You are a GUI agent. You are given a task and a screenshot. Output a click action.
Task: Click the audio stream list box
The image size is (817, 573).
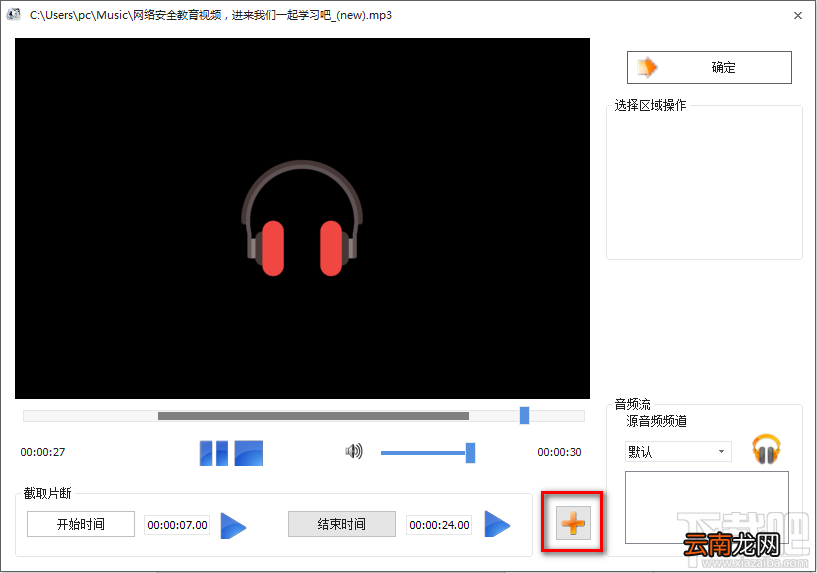[707, 507]
